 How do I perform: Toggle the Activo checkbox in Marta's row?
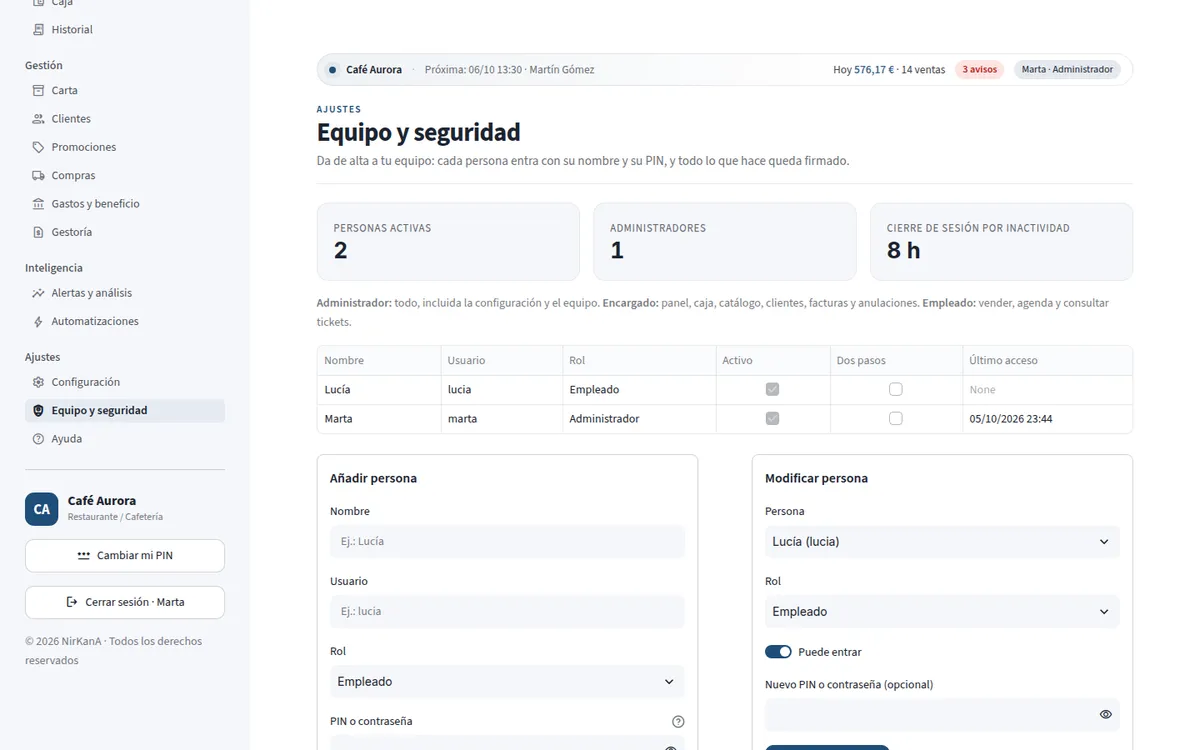(x=772, y=419)
